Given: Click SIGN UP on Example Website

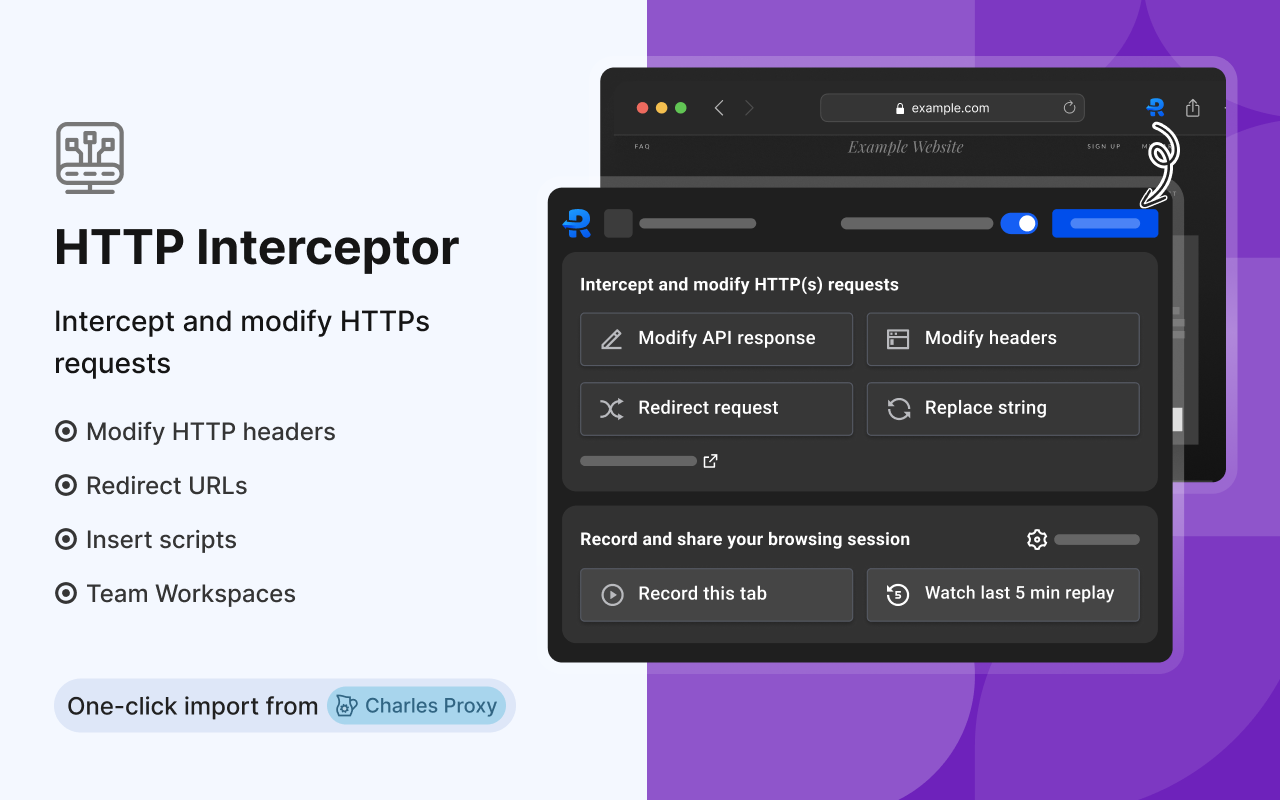Looking at the screenshot, I should [x=1104, y=147].
